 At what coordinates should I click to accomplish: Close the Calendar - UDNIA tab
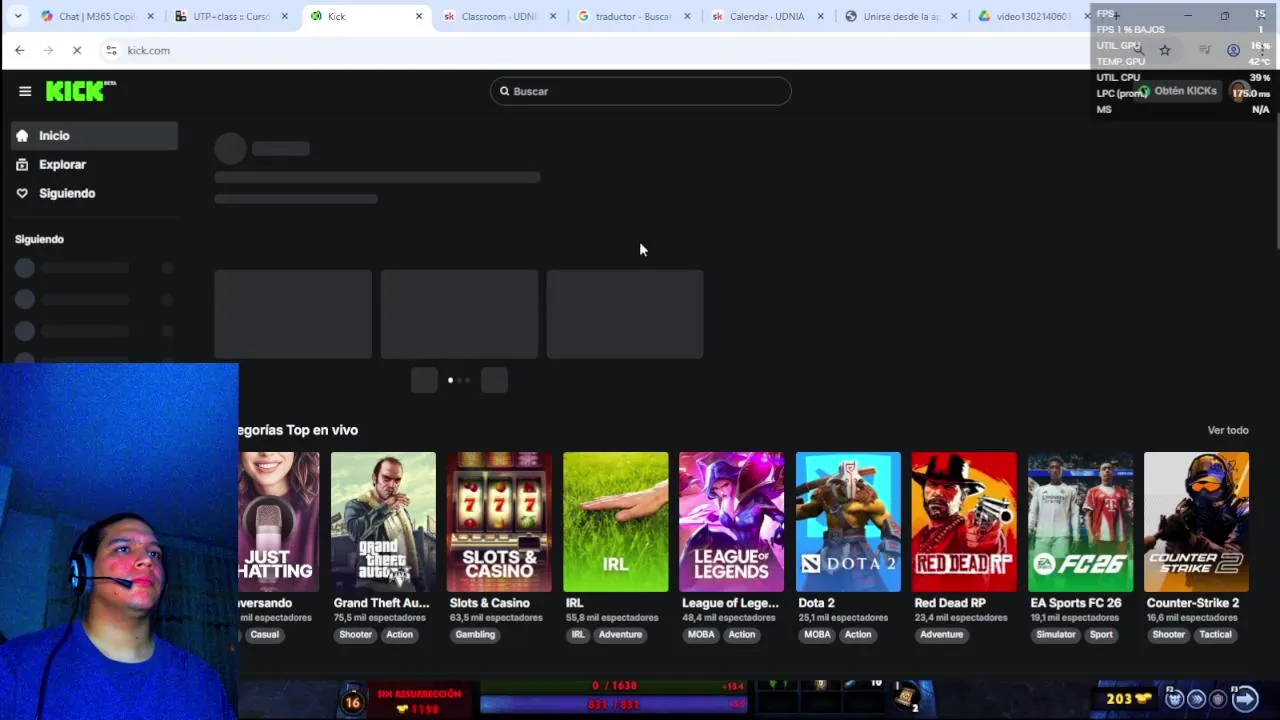(821, 16)
